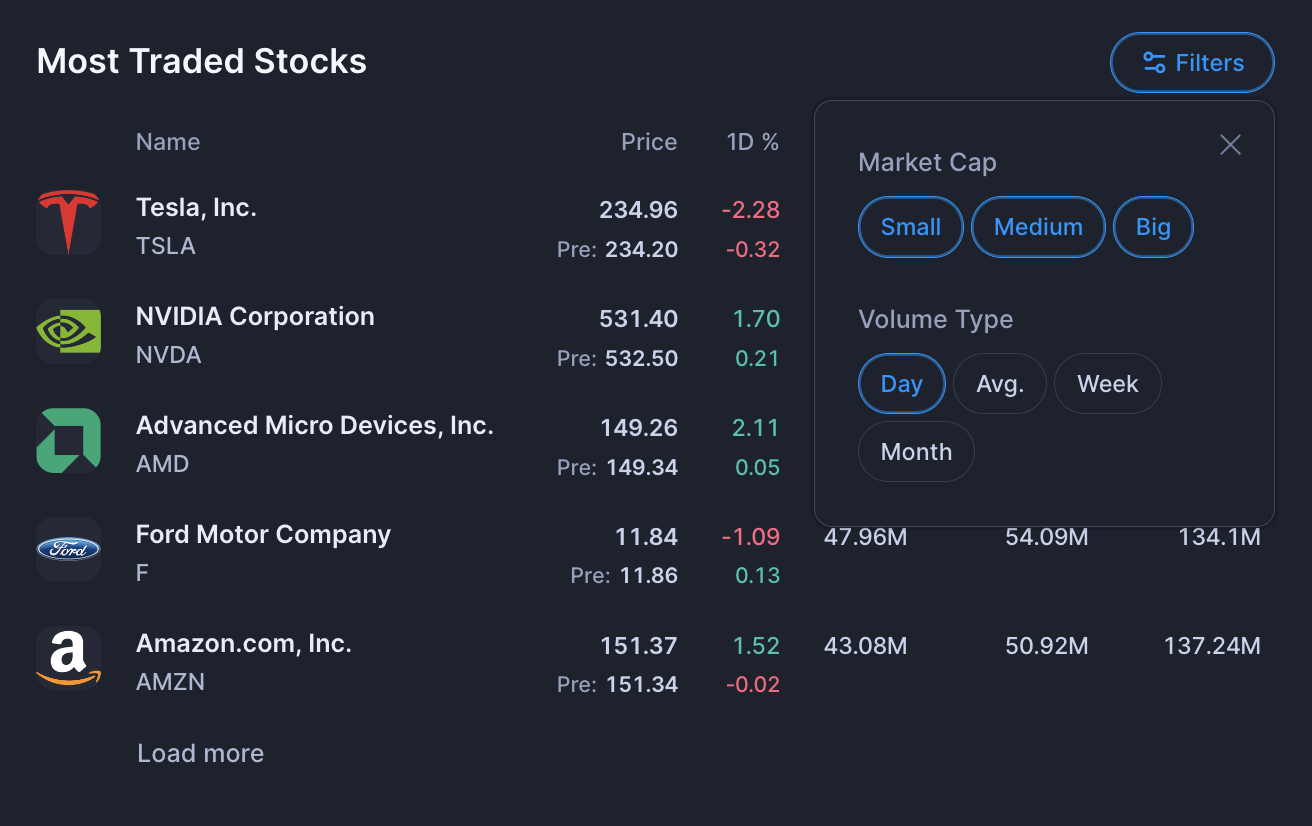Viewport: 1312px width, 826px height.
Task: Click the NVIDIA logo icon
Action: [x=68, y=331]
